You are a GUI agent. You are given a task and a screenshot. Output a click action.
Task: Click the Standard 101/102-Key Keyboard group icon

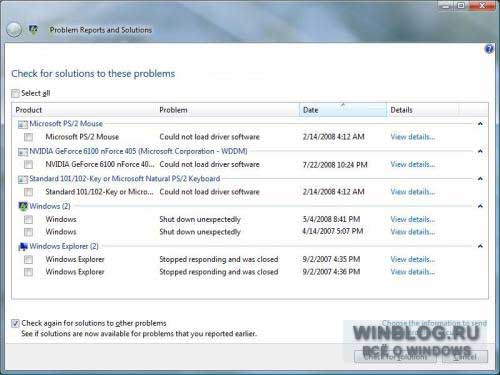click(23, 179)
